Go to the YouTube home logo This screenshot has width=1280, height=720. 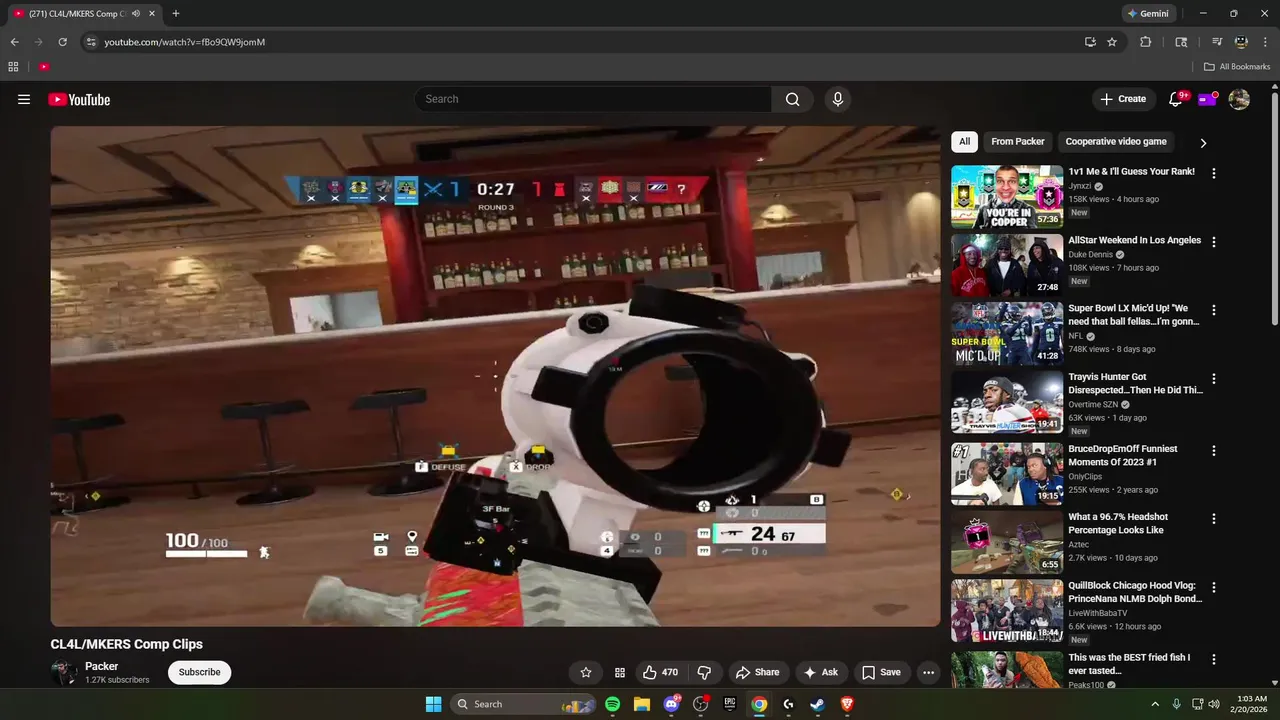(x=79, y=99)
